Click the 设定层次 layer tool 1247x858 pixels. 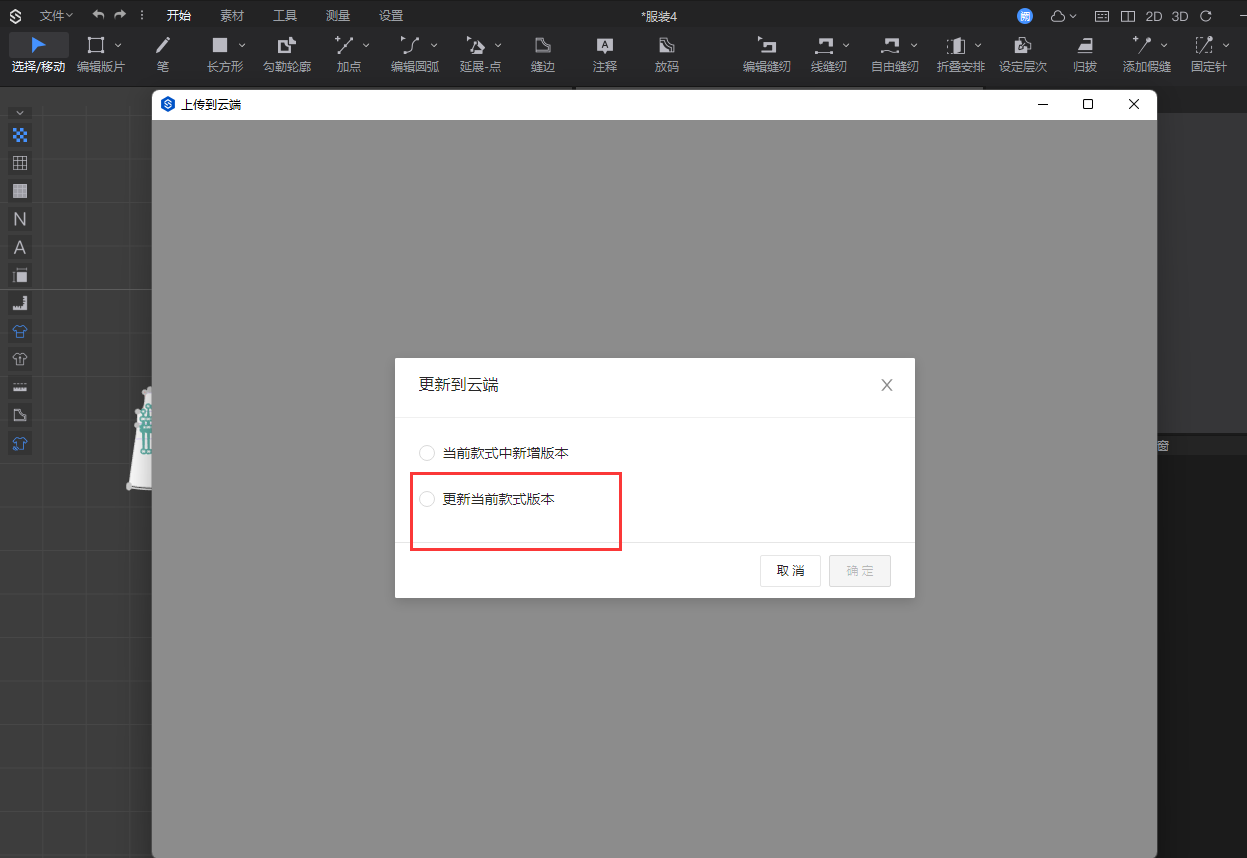point(1022,46)
